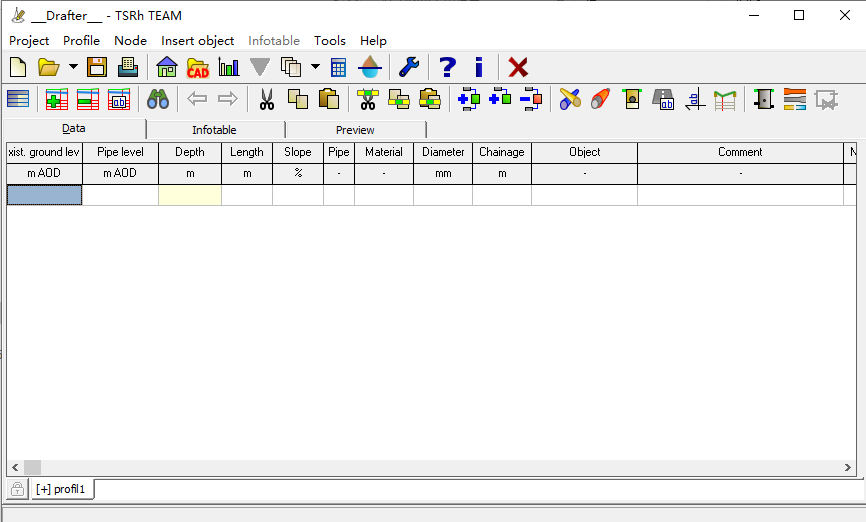Show program info with the blue i icon

(479, 67)
